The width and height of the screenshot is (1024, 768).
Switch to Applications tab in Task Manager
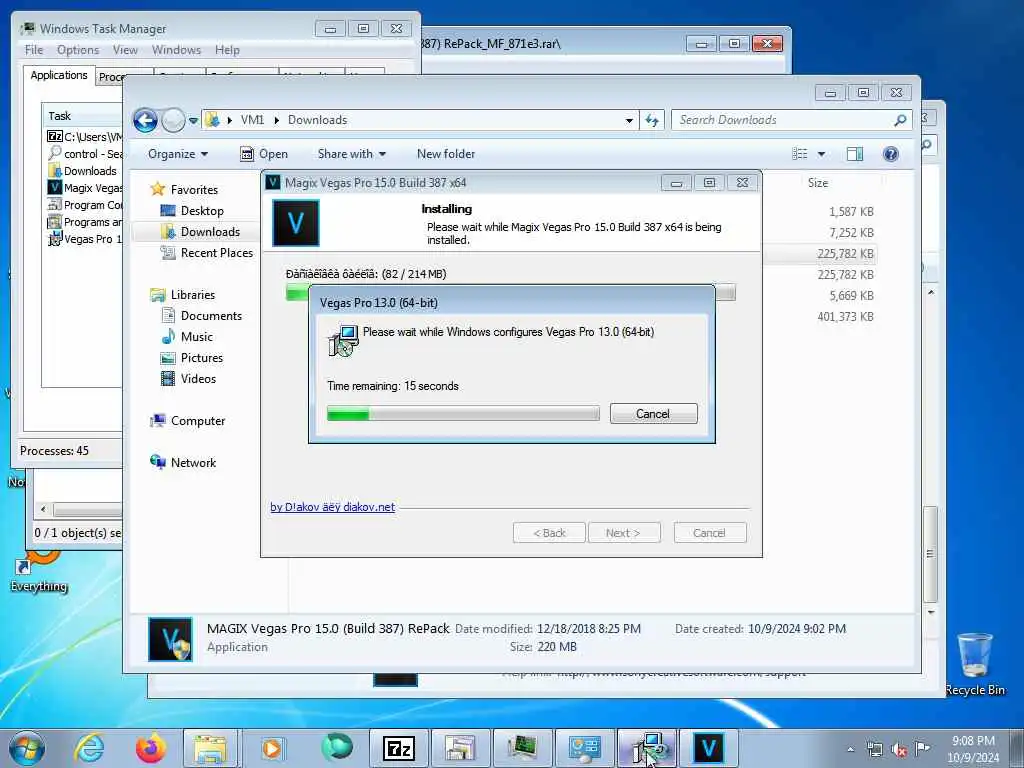coord(59,75)
